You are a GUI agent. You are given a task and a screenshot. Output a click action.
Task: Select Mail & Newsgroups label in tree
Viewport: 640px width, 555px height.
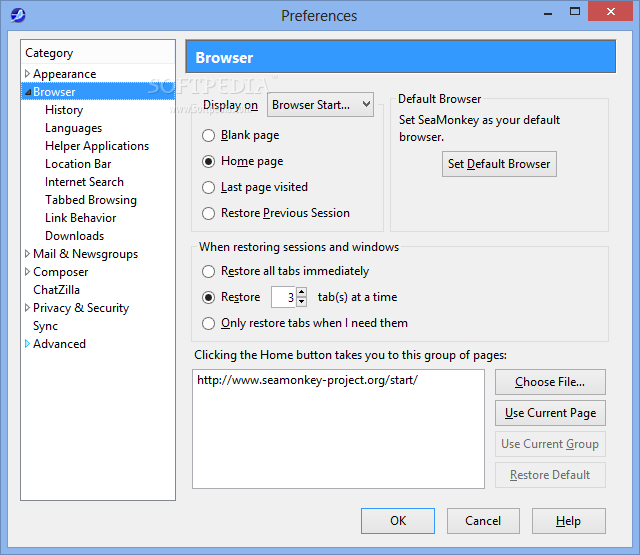tap(85, 254)
